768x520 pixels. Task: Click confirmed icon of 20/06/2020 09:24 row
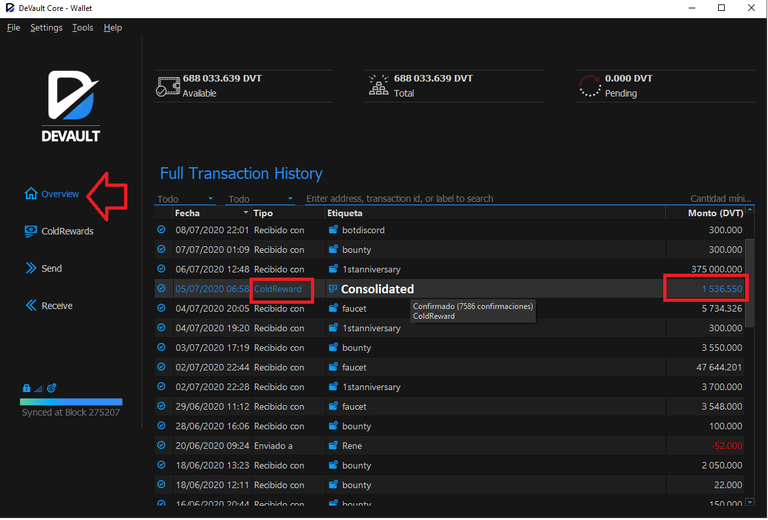tap(161, 446)
